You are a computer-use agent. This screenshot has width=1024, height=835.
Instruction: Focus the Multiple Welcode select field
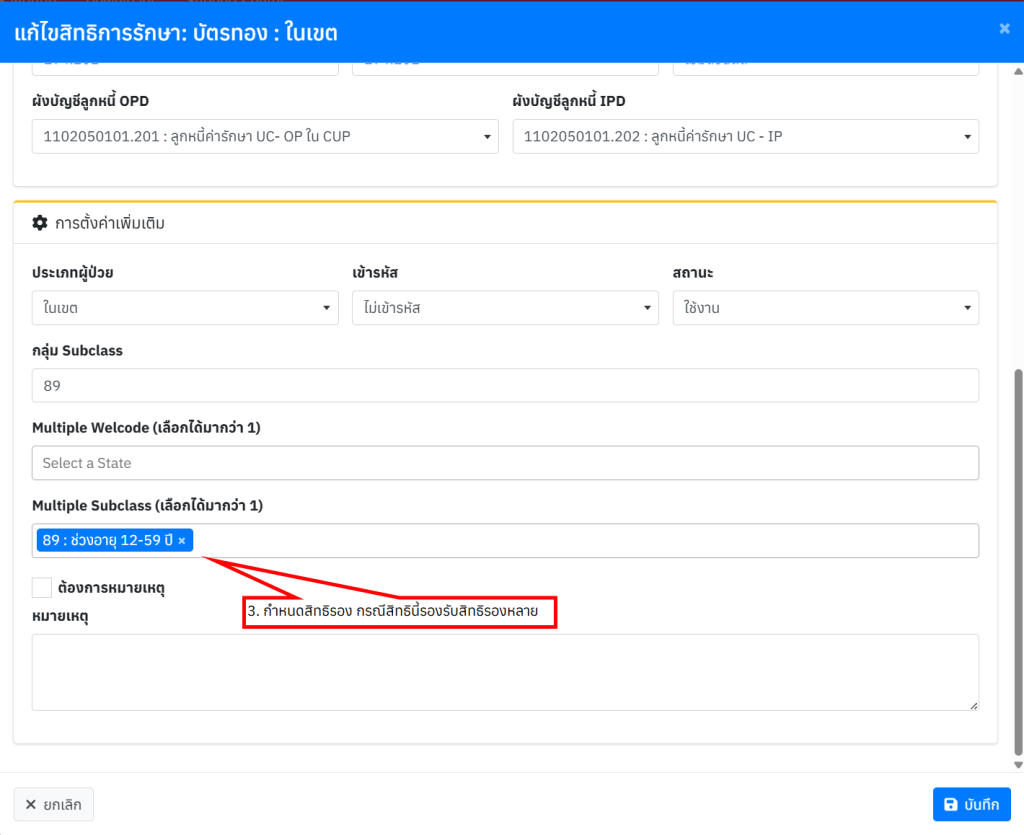[505, 463]
